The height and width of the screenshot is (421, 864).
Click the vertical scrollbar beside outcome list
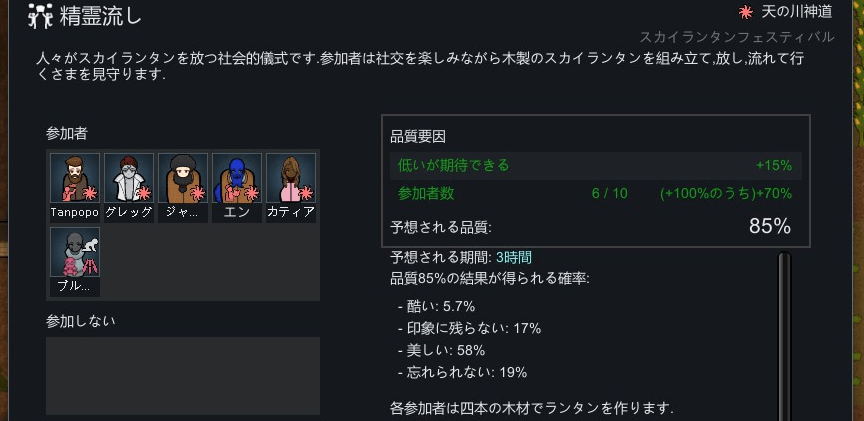coord(784,336)
